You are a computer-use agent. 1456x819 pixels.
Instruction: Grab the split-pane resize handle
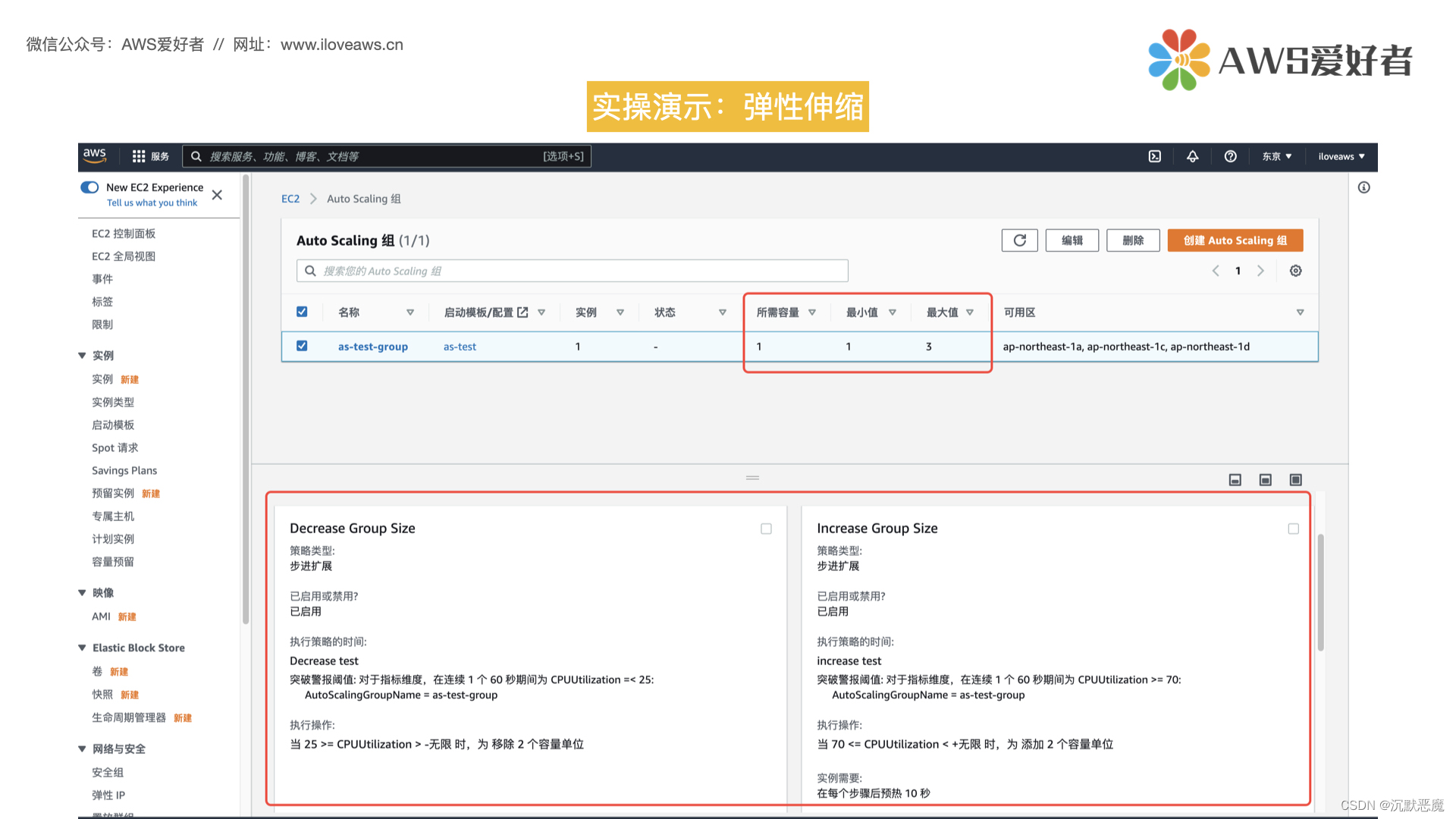[x=752, y=478]
